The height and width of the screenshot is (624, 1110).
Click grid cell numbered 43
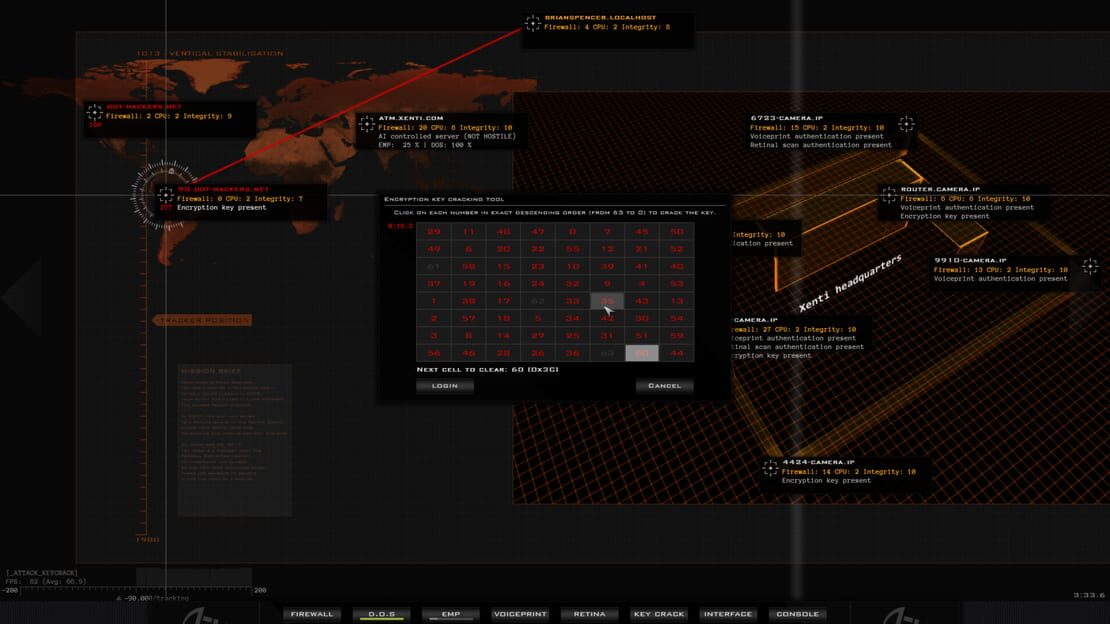click(x=641, y=301)
